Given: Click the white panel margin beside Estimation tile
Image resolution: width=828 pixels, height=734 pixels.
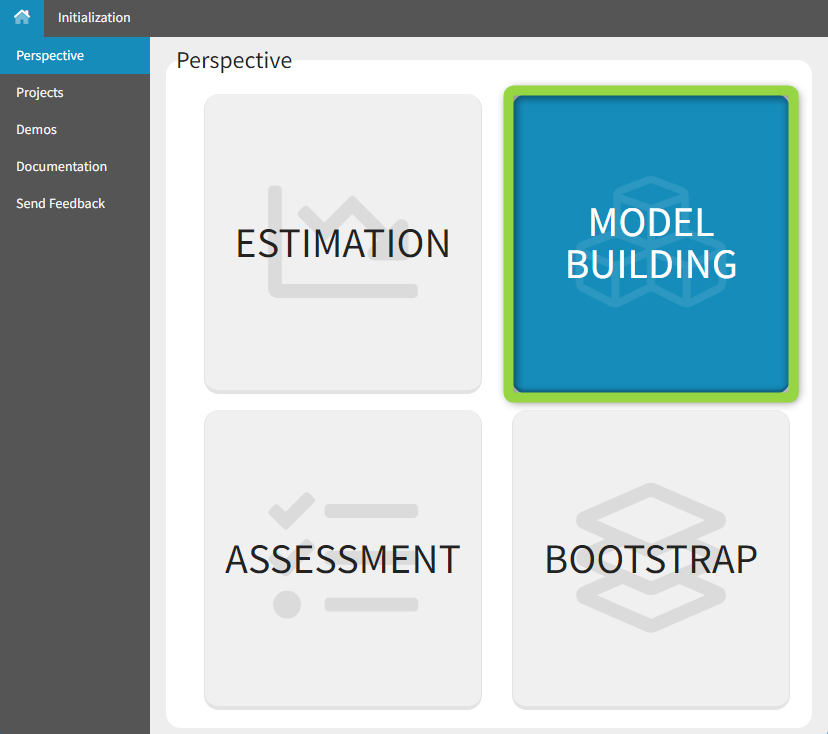Looking at the screenshot, I should coord(185,244).
